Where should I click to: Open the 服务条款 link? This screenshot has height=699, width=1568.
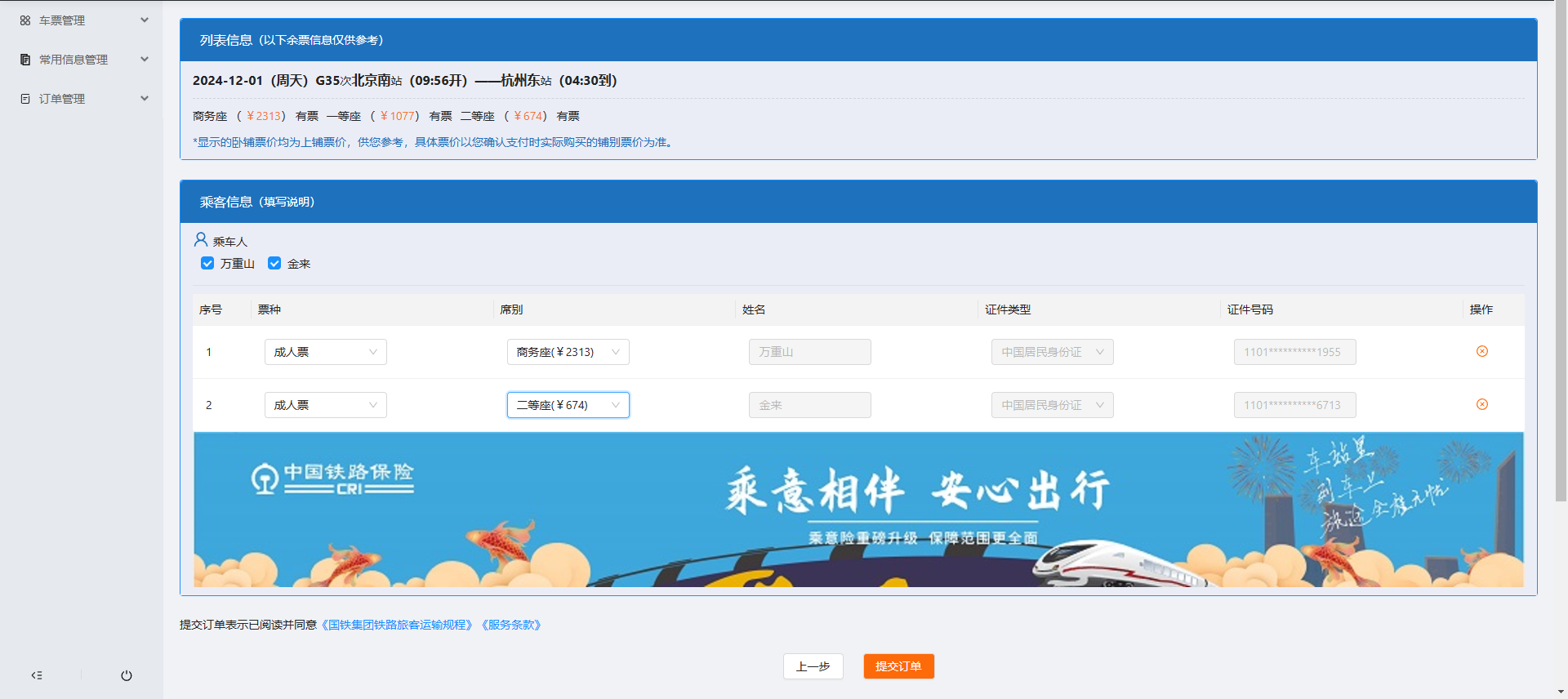[511, 625]
